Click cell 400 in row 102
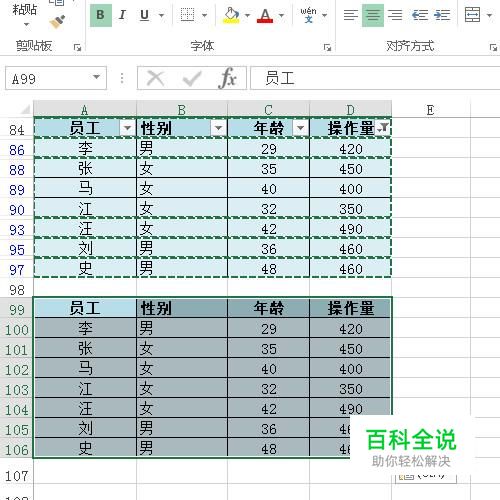The image size is (500, 500). coord(350,368)
